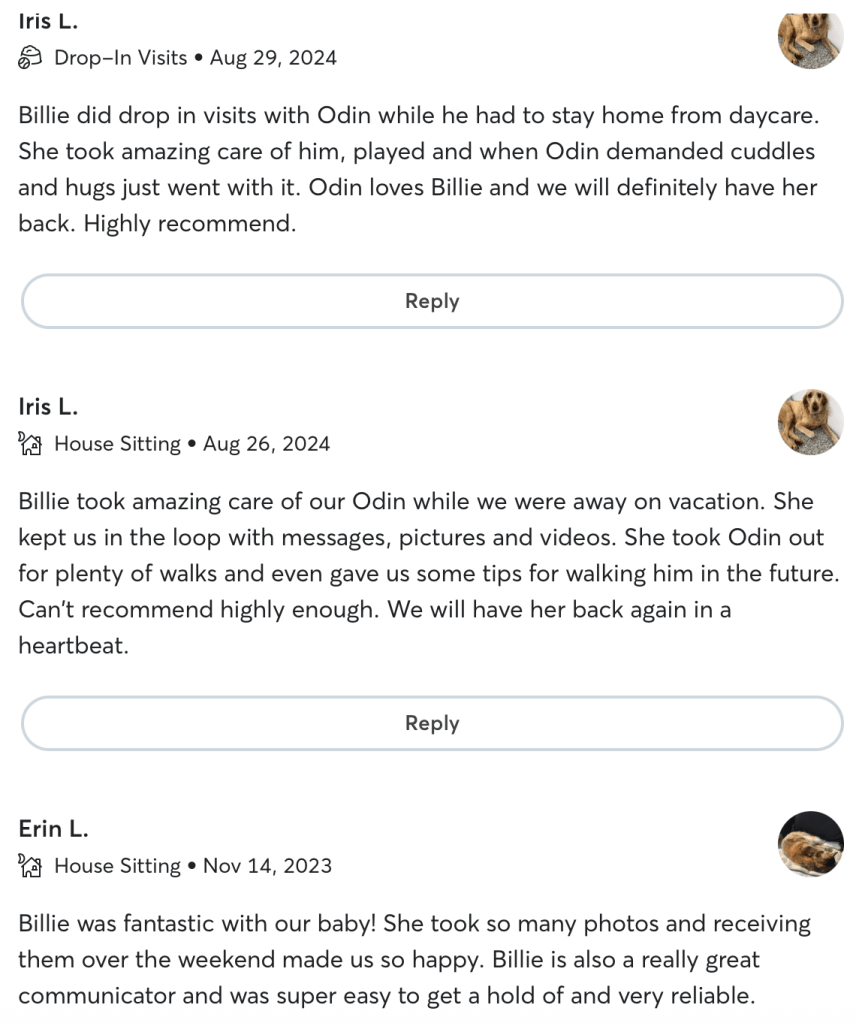Click the Aug 29, 2024 review date

pyautogui.click(x=273, y=58)
